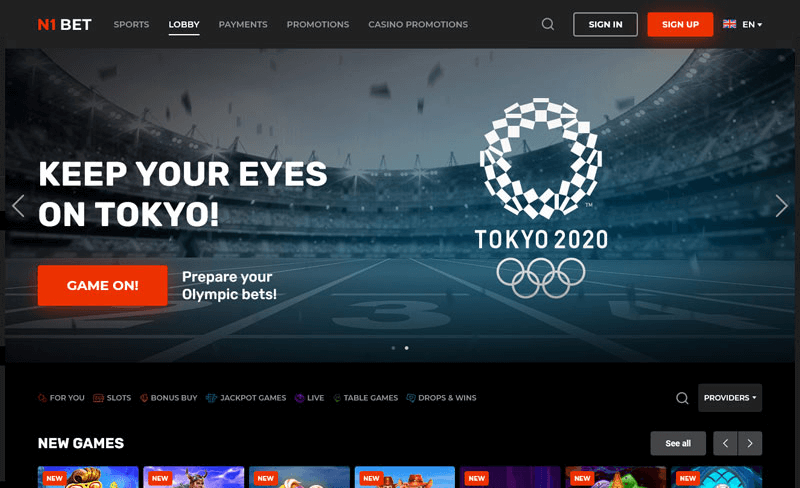Click the New Games section heading
The height and width of the screenshot is (488, 800).
pyautogui.click(x=81, y=443)
